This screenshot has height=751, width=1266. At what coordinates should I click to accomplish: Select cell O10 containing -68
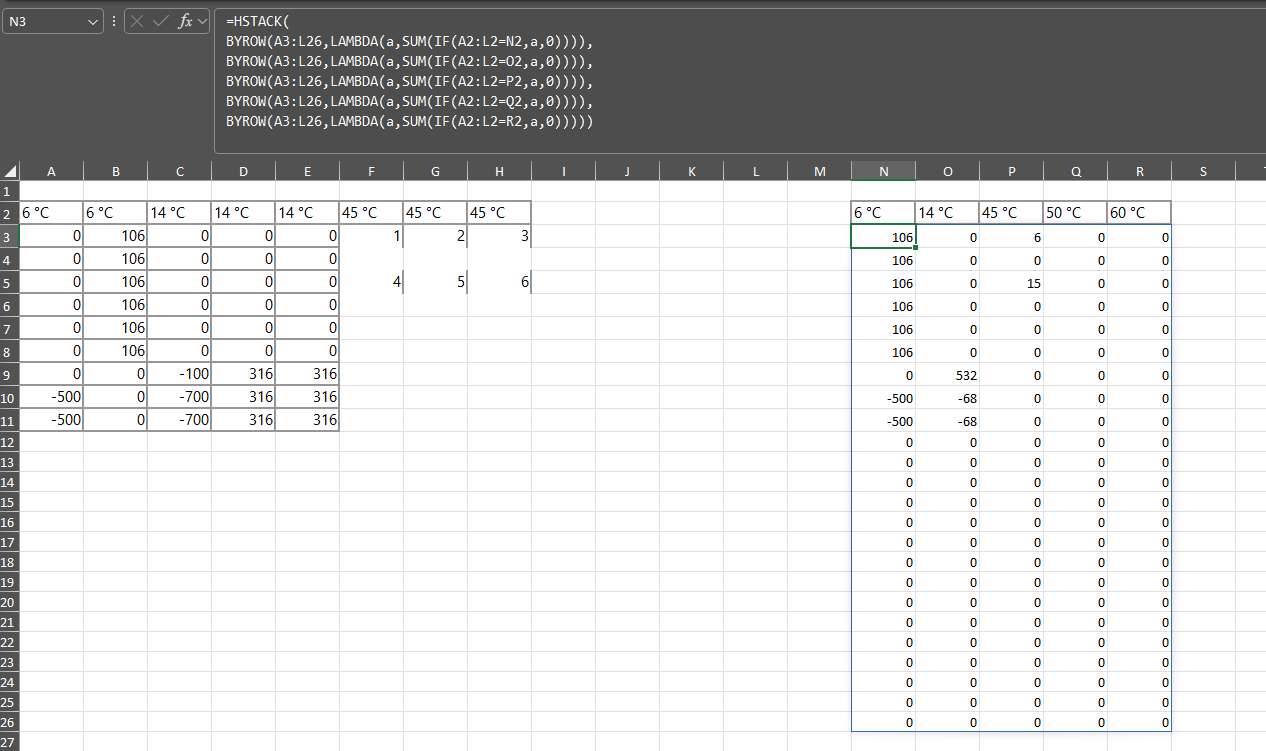[947, 398]
